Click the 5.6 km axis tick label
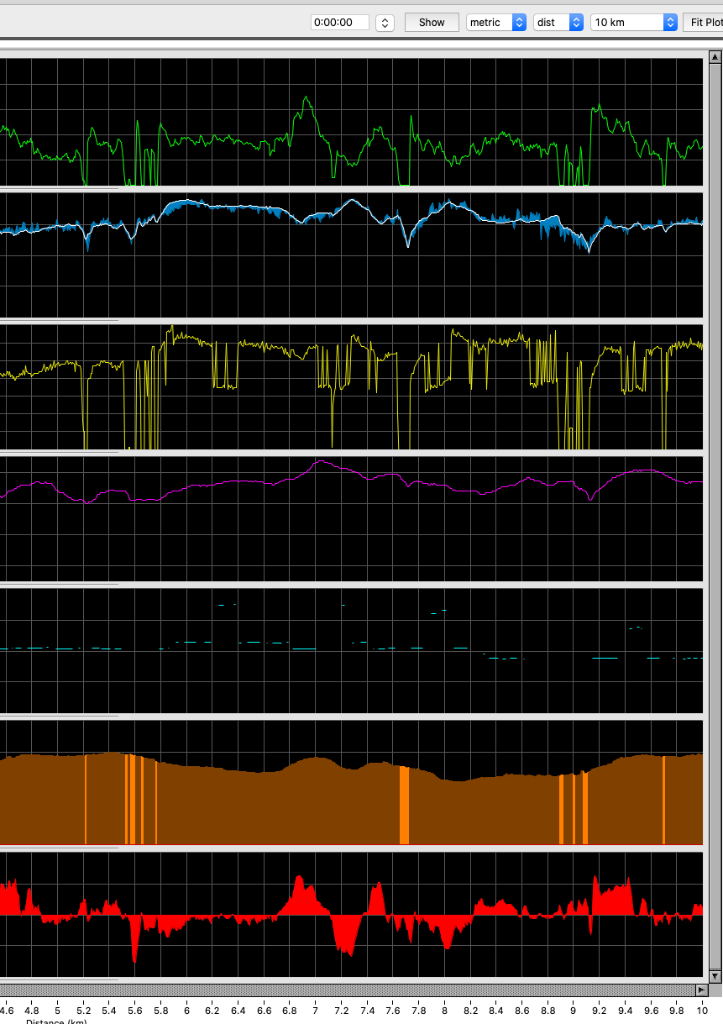The height and width of the screenshot is (1024, 723). point(135,1010)
